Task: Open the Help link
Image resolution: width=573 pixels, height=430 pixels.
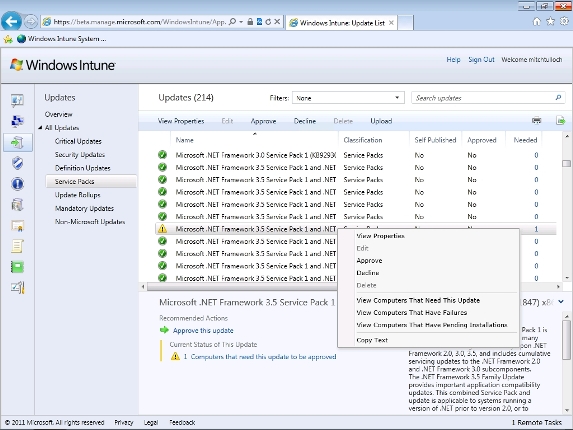Action: 453,60
